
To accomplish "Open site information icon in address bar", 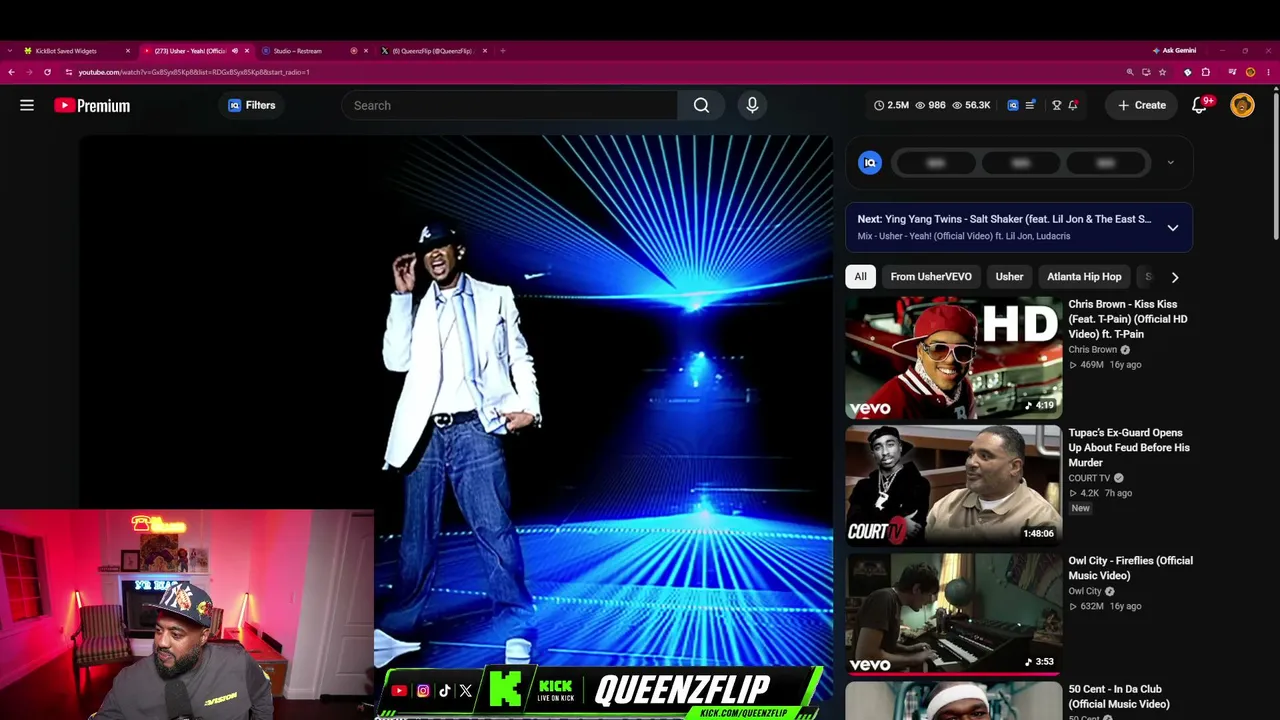I will [x=69, y=72].
